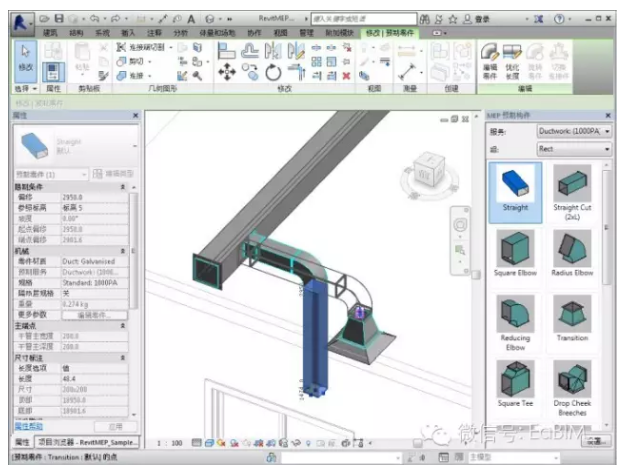The image size is (623, 475).
Task: Click the search keyword input field
Action: 364,19
